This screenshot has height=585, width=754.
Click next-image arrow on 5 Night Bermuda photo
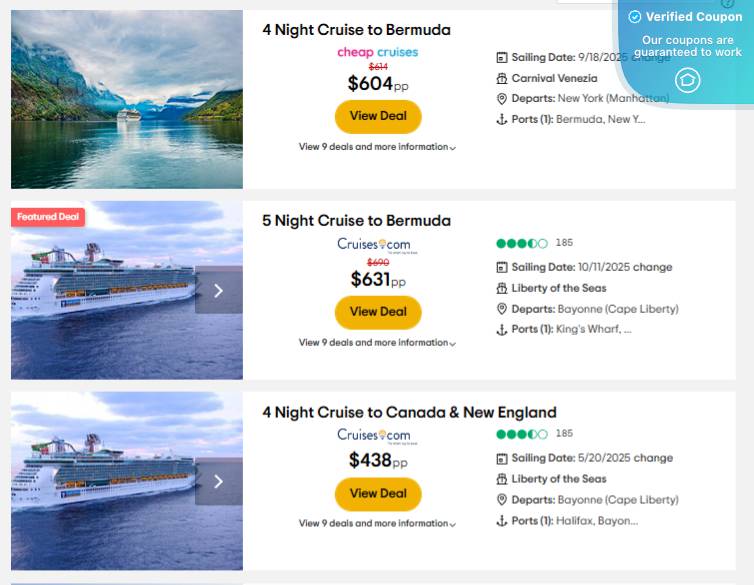pos(218,290)
